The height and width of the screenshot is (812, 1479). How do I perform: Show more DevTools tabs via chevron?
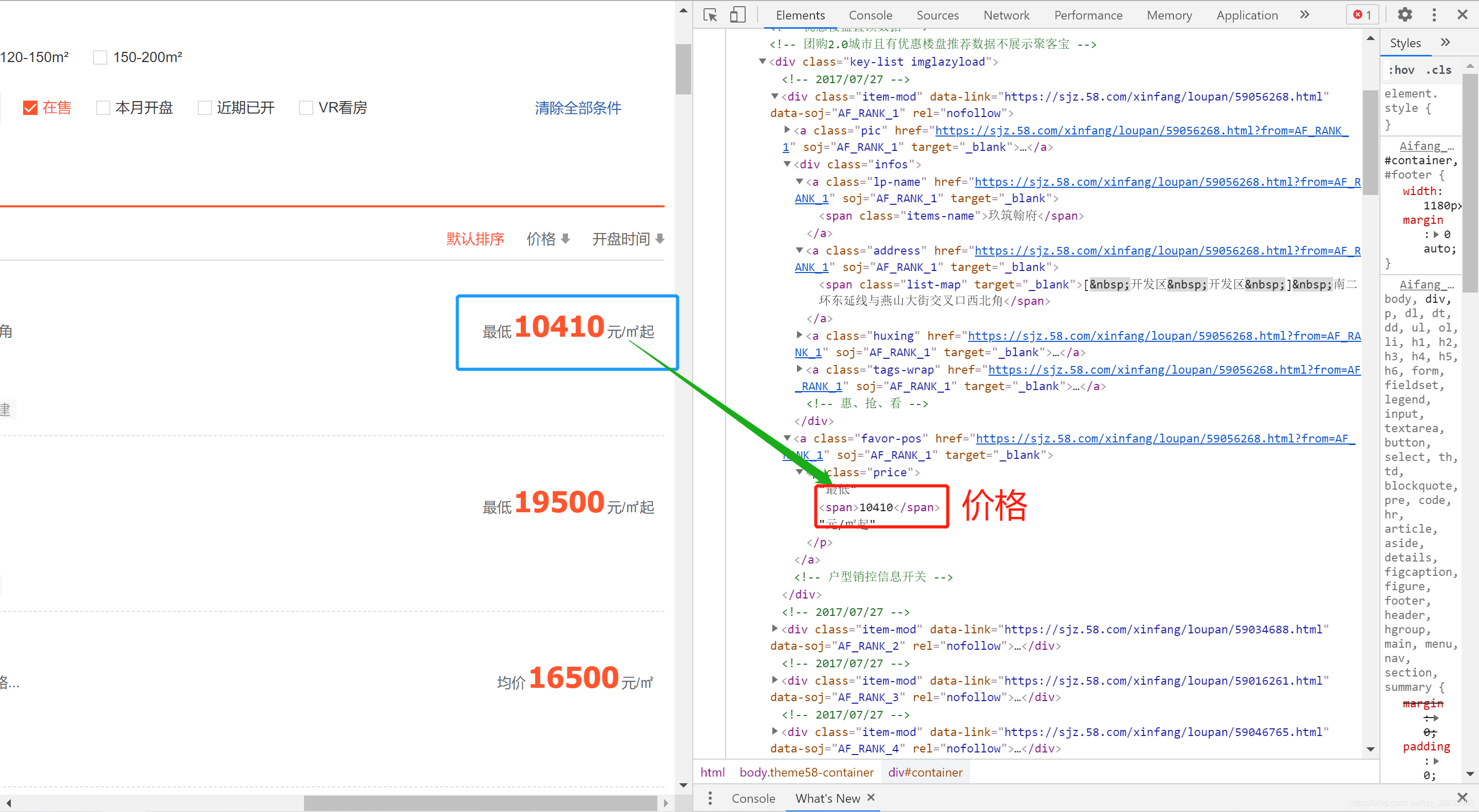tap(1304, 15)
